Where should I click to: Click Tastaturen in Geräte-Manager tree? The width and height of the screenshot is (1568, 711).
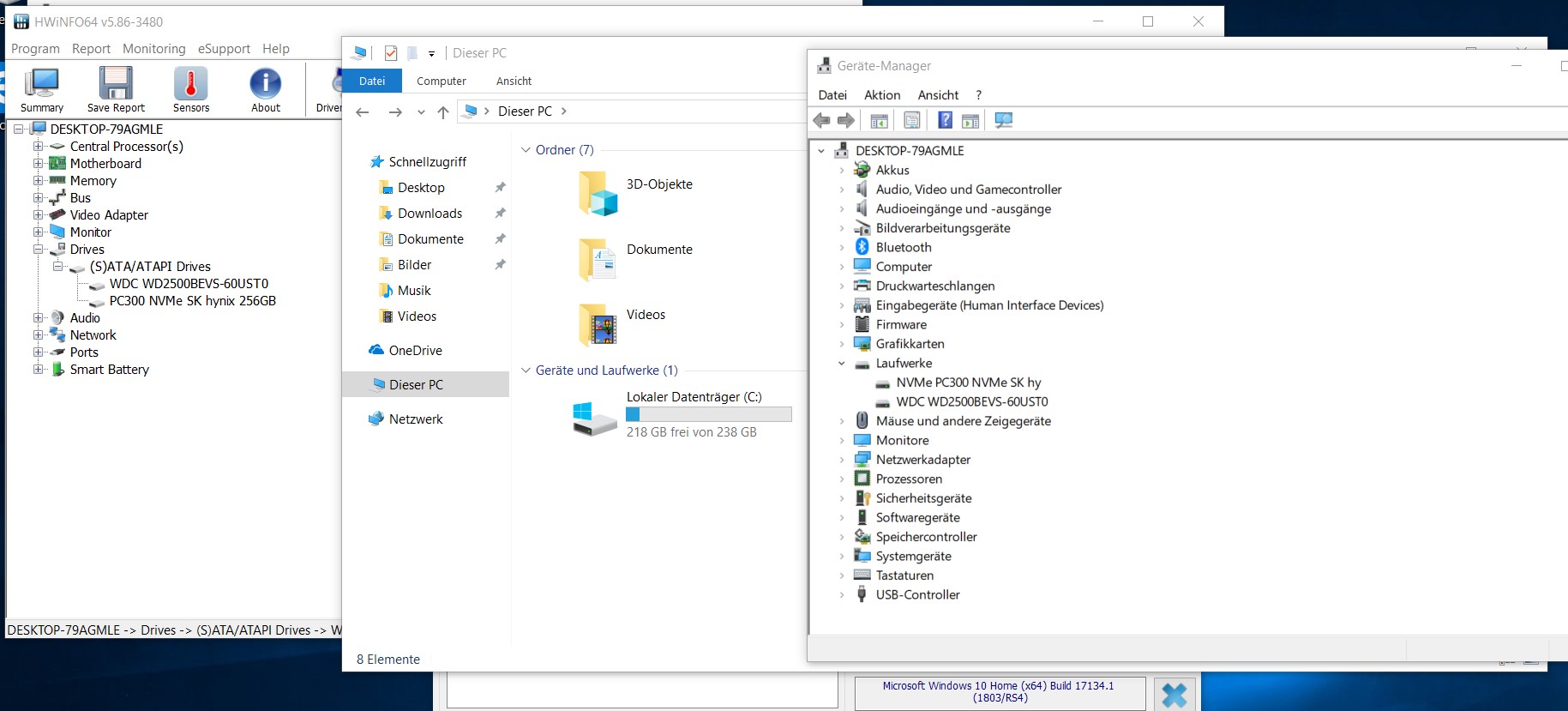click(904, 575)
